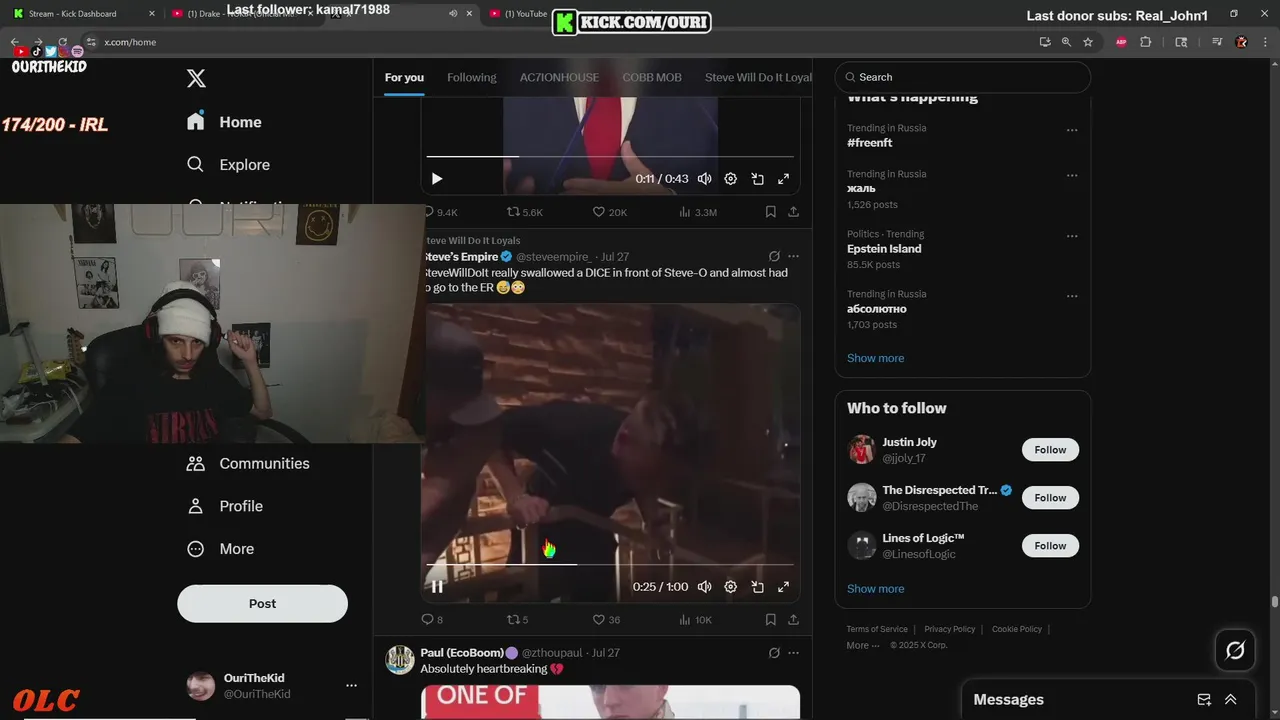Viewport: 1280px width, 720px height.
Task: Switch to the Following tab
Action: [x=472, y=77]
